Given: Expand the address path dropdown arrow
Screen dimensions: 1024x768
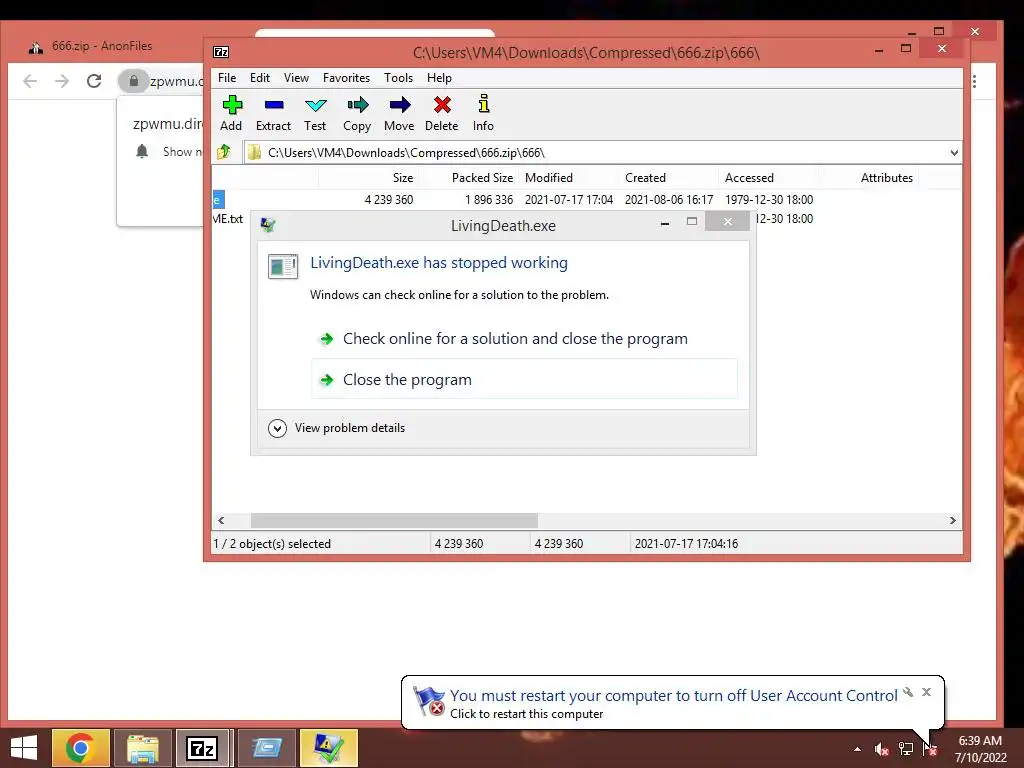Looking at the screenshot, I should click(x=953, y=153).
